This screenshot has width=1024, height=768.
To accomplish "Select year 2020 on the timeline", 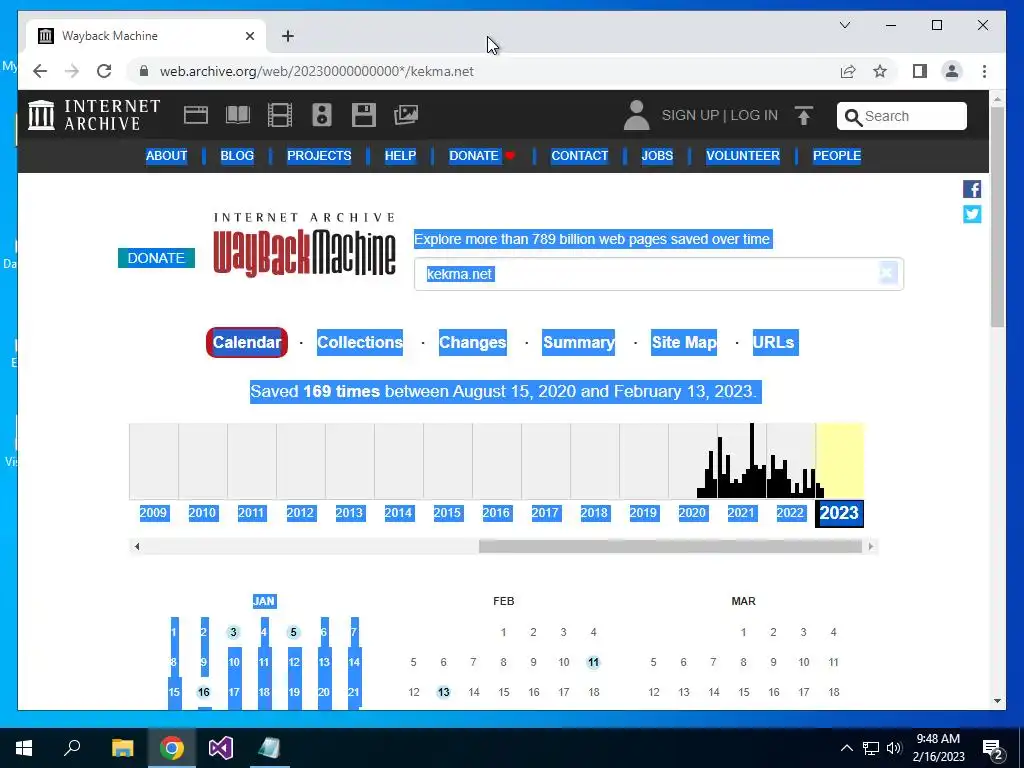I will (x=692, y=513).
